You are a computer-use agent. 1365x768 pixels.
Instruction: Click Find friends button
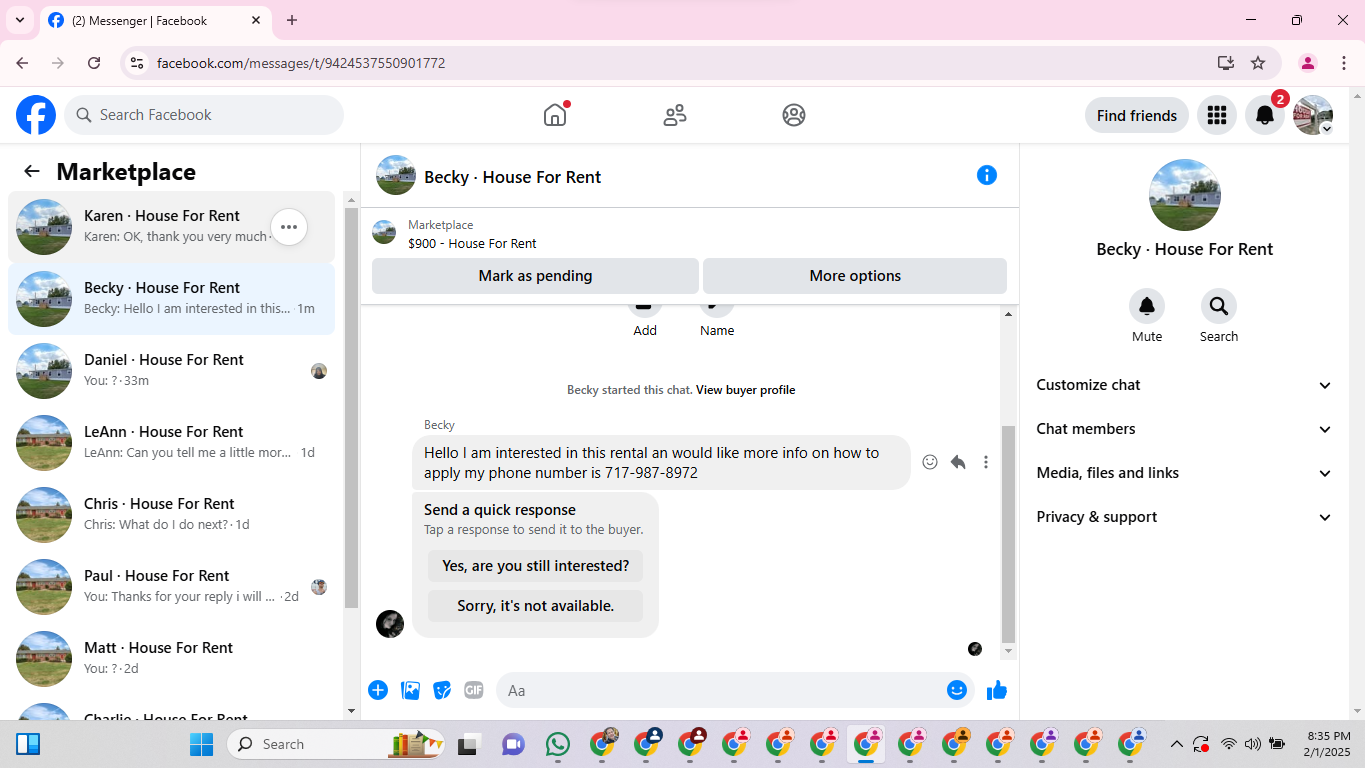pos(1137,115)
